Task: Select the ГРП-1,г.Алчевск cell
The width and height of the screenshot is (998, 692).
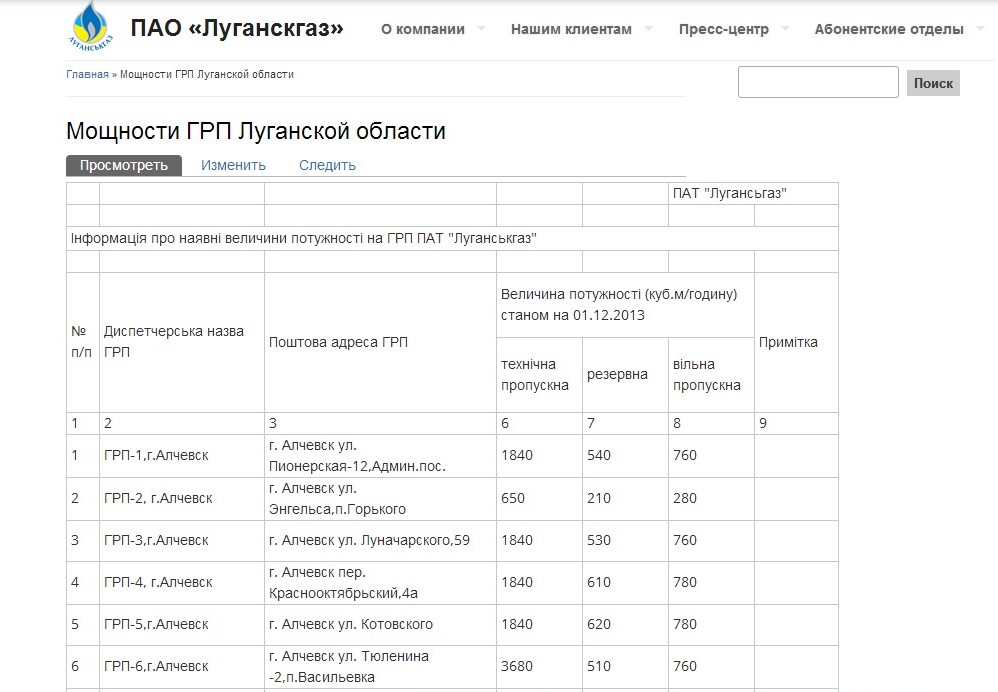Action: click(181, 456)
